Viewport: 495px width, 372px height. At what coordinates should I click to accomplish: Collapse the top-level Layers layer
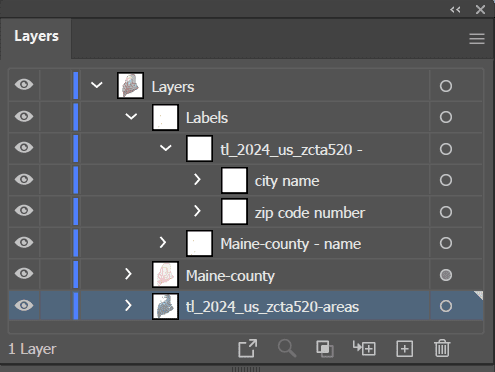coord(97,85)
